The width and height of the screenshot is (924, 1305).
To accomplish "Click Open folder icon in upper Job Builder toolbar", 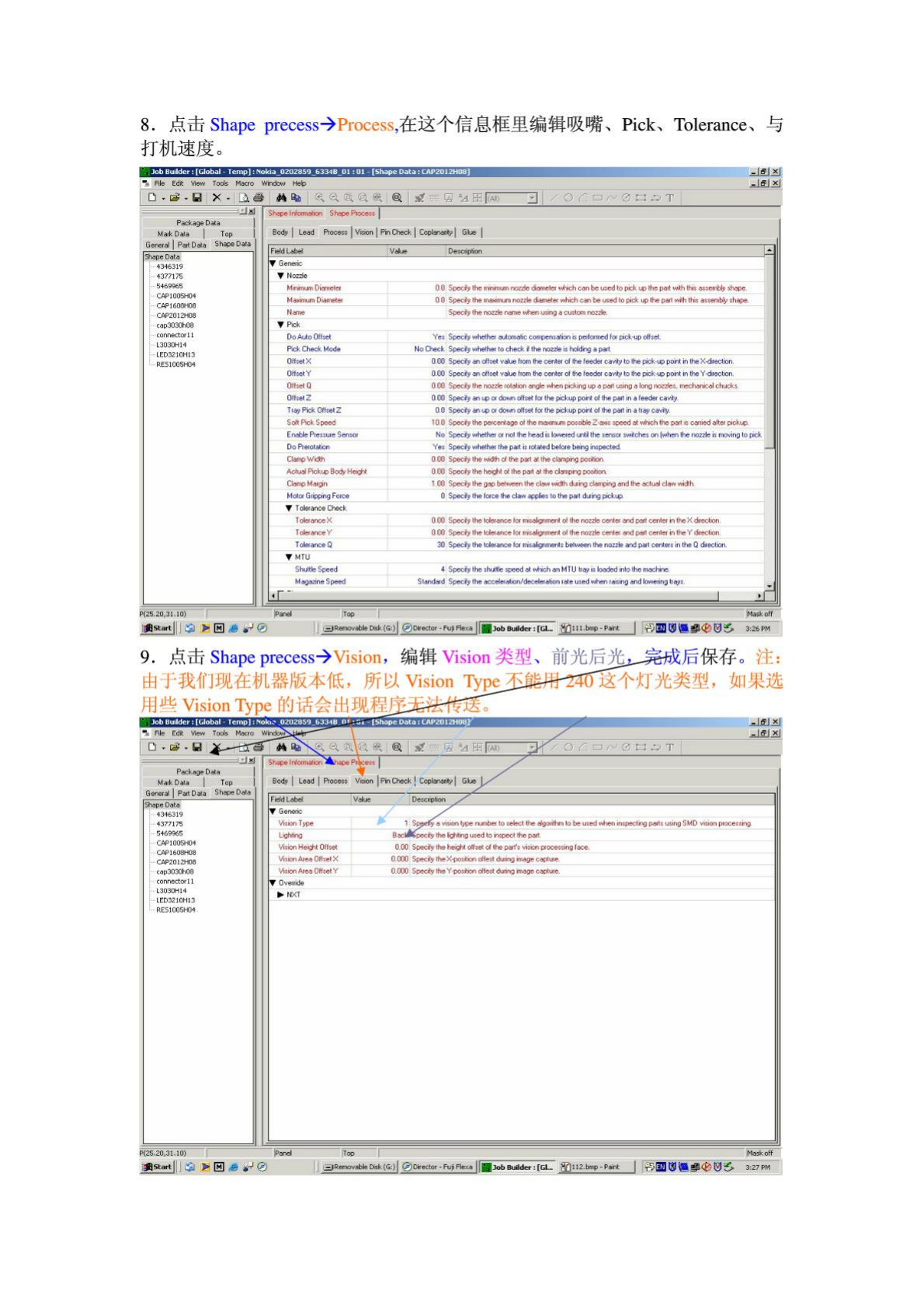I will (175, 198).
